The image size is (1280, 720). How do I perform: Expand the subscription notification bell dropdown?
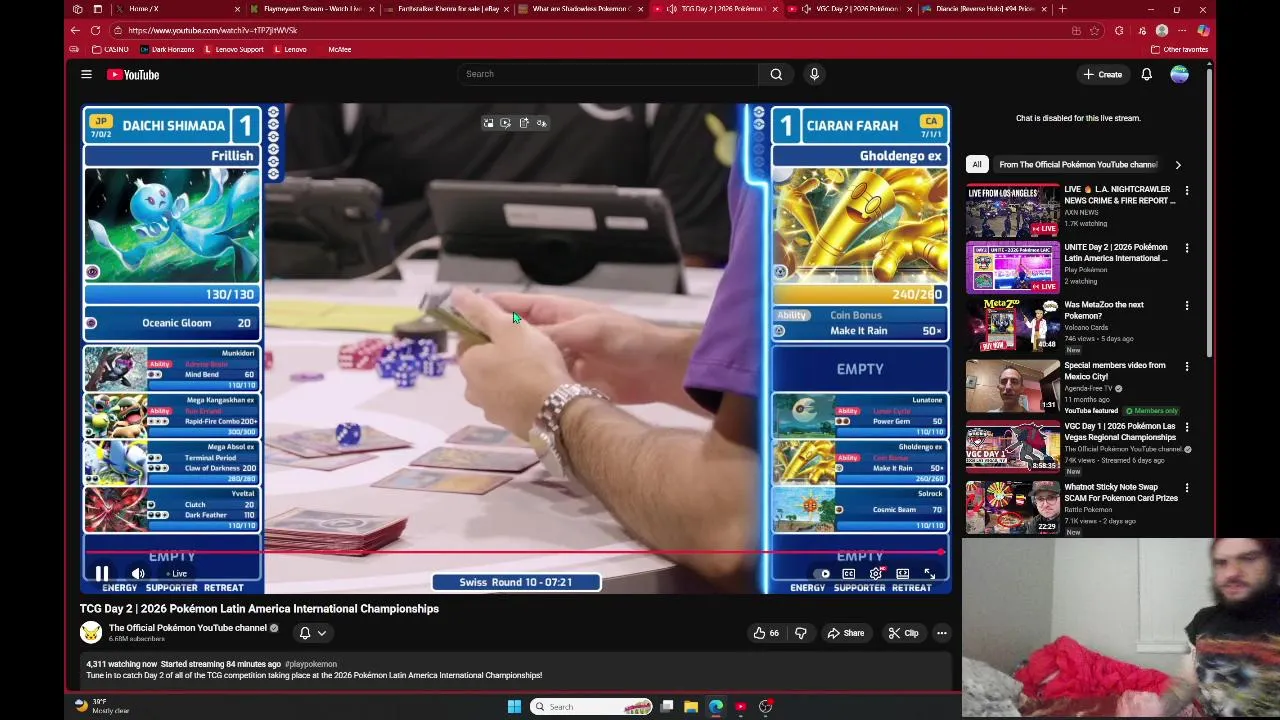313,633
